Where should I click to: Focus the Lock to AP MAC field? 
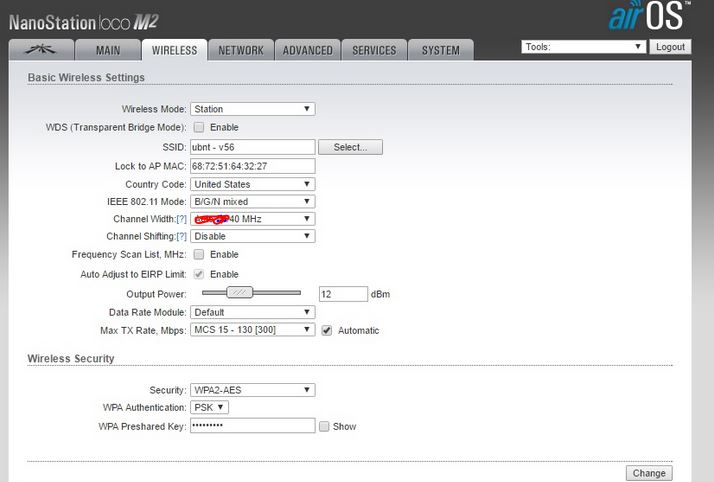(253, 166)
